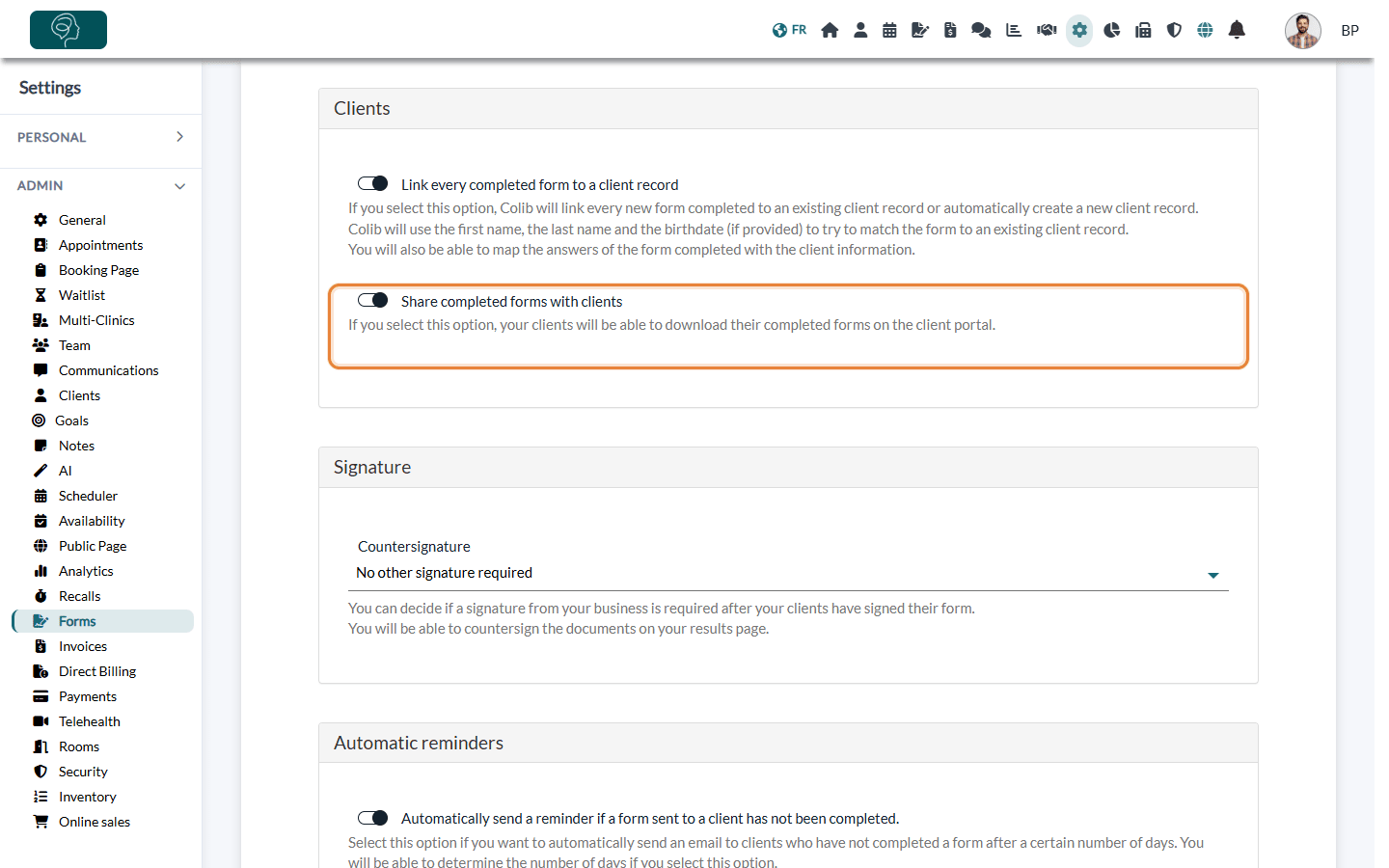The image size is (1389, 868).
Task: Open the Countersignature dropdown
Action: click(788, 573)
